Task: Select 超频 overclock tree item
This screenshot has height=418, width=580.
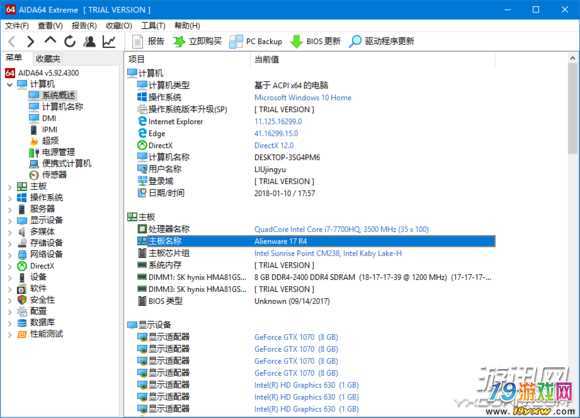Action: (50, 141)
